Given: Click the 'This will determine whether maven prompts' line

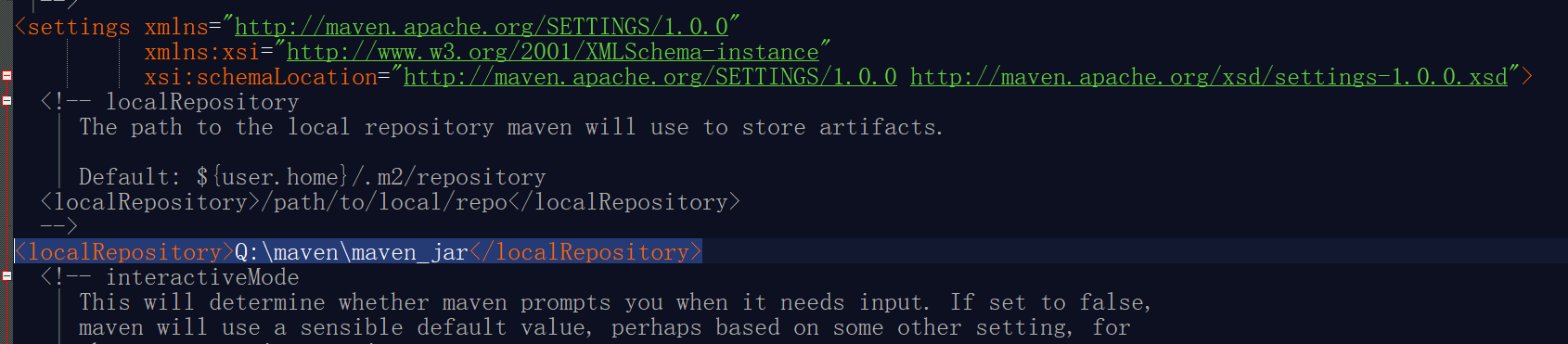Looking at the screenshot, I should point(615,302).
